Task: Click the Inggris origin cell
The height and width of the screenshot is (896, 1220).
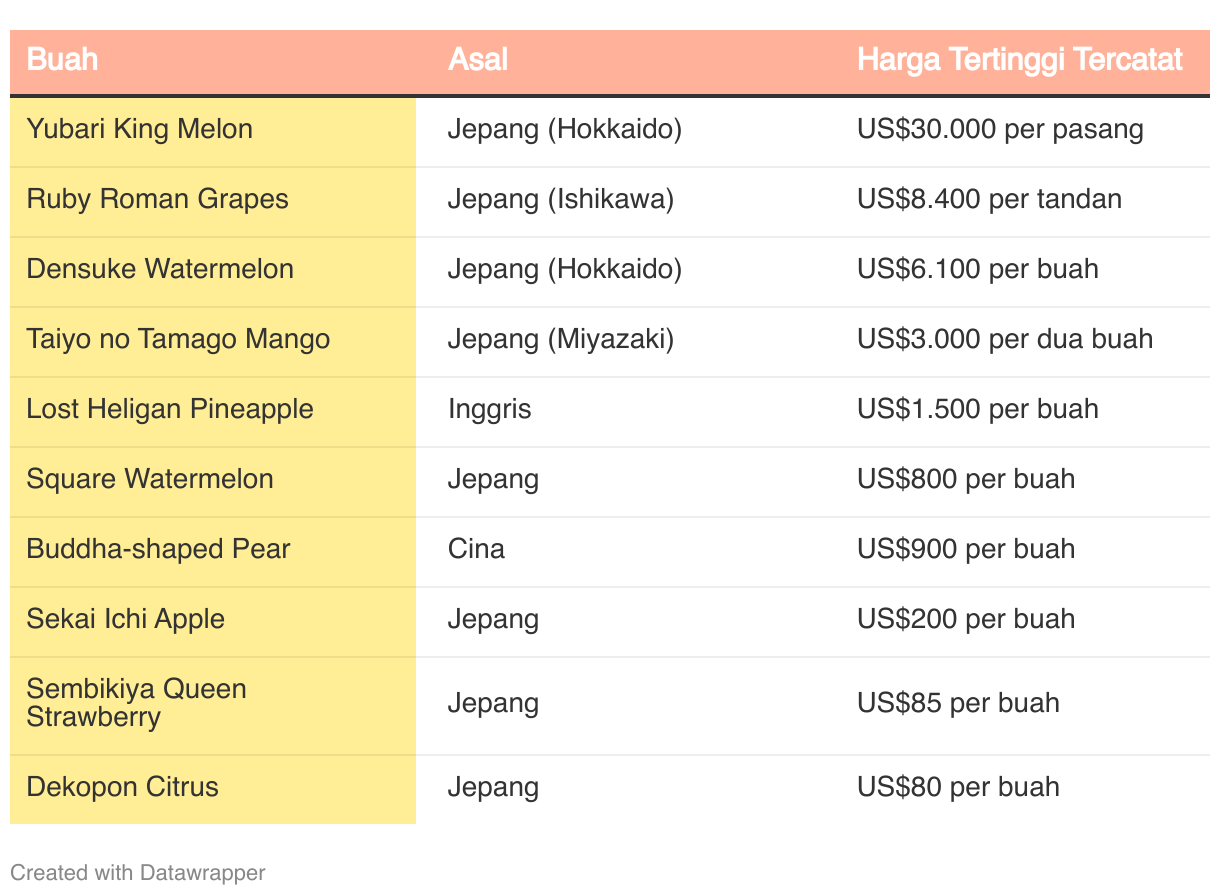Action: [x=489, y=410]
